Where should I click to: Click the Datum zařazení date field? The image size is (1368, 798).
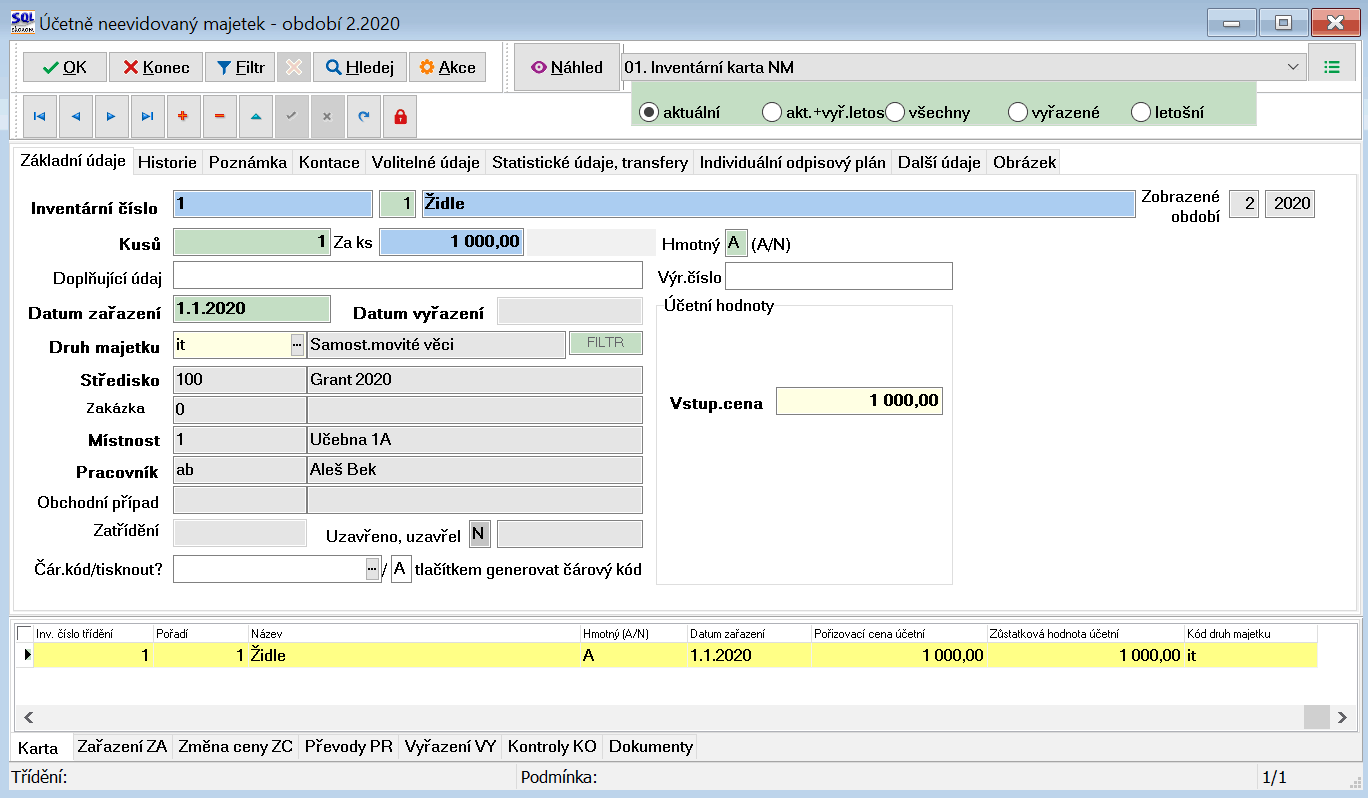252,310
